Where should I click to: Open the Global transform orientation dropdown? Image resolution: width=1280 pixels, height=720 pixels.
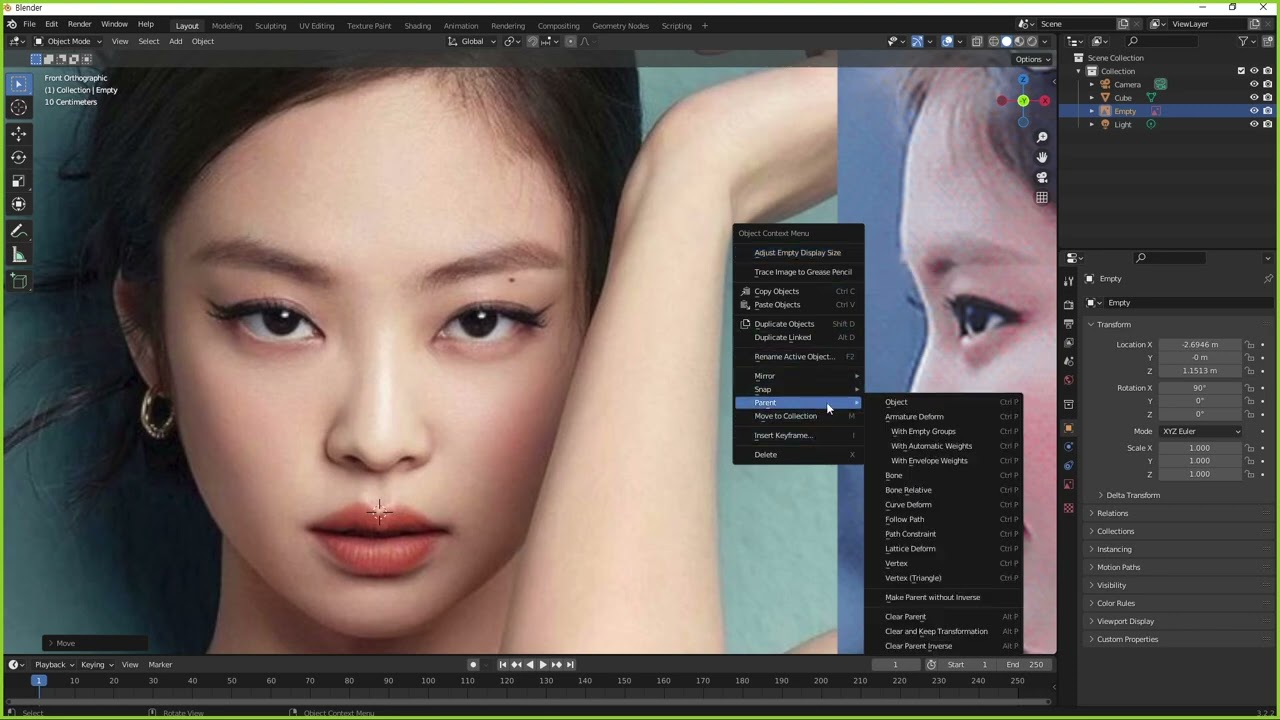coord(472,41)
